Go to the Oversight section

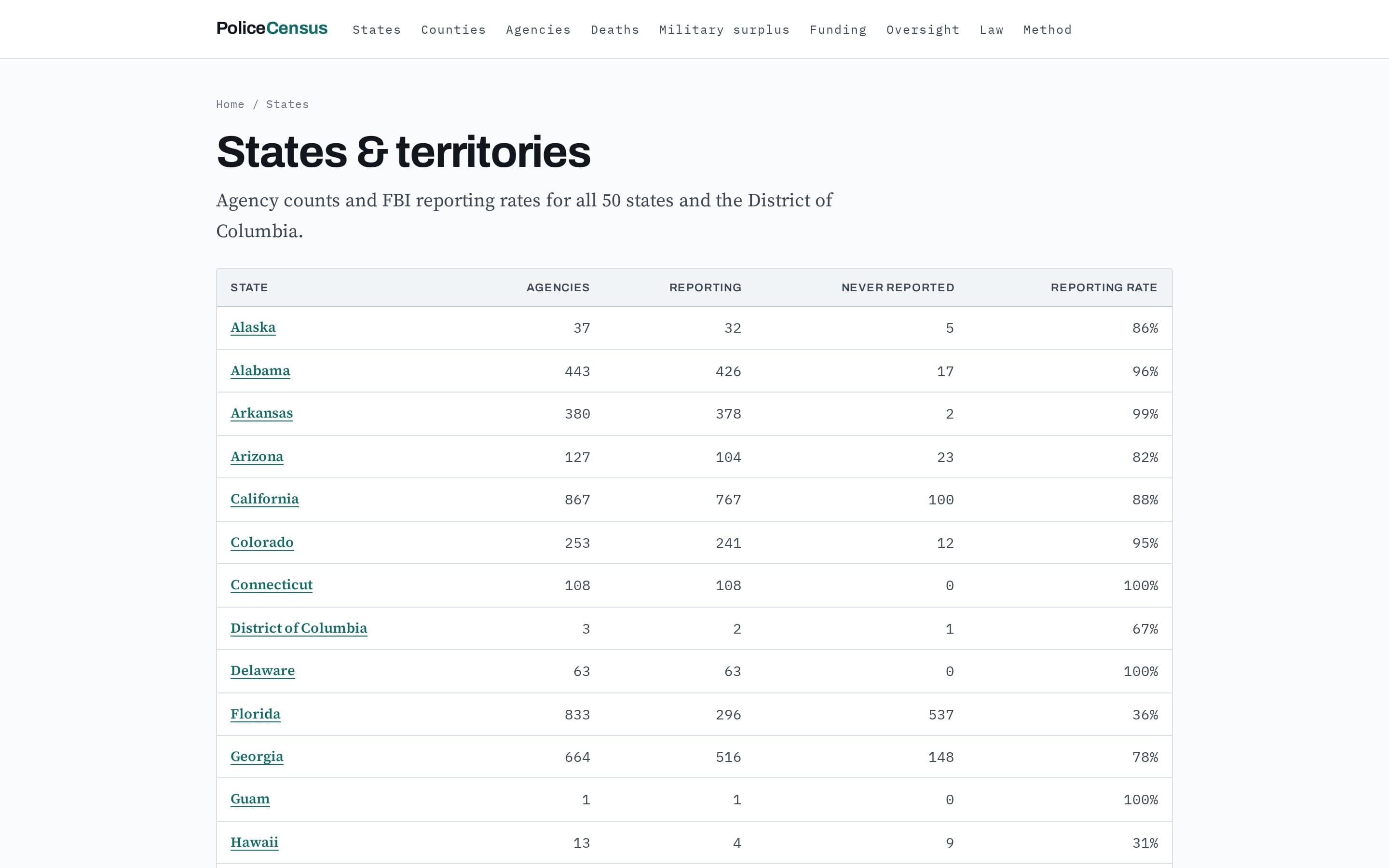pos(923,30)
